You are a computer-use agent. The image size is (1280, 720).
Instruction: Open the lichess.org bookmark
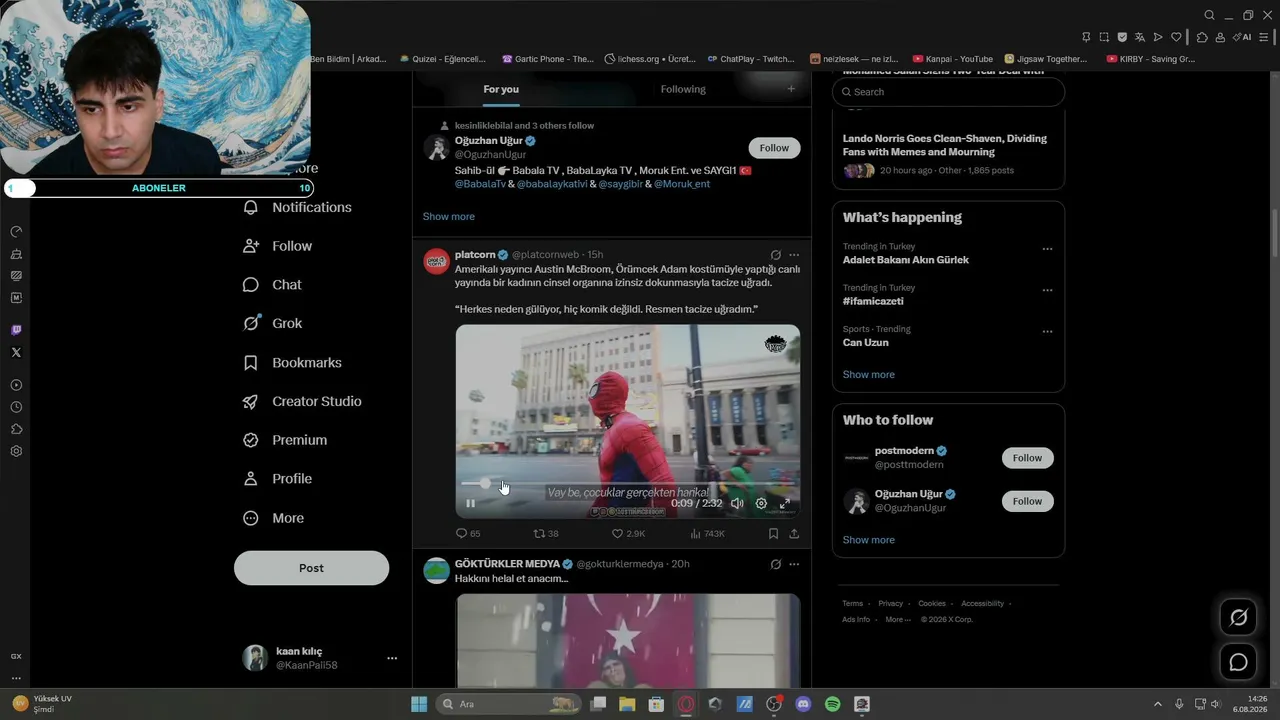[x=652, y=59]
